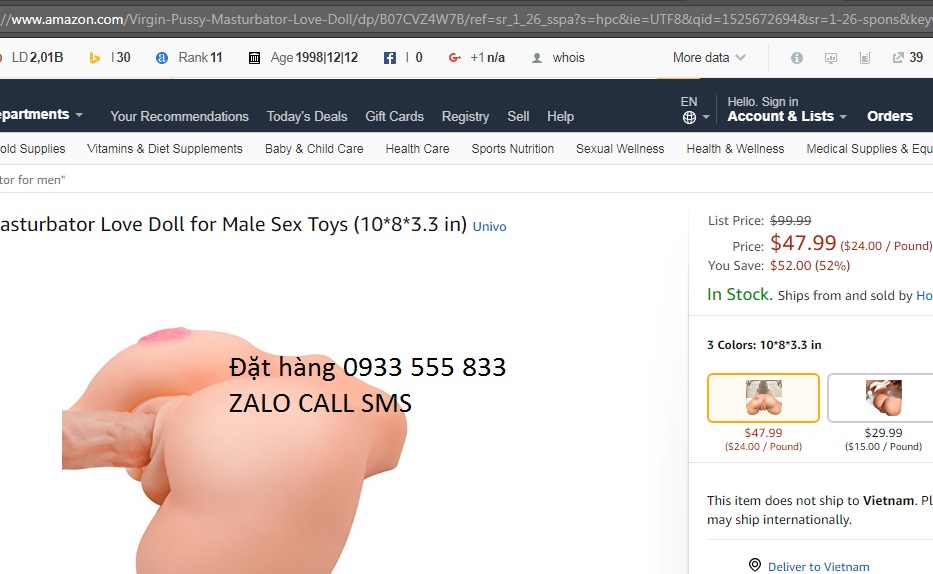Viewport: 933px width, 574px height.
Task: Open external links icon showing 39
Action: click(898, 58)
